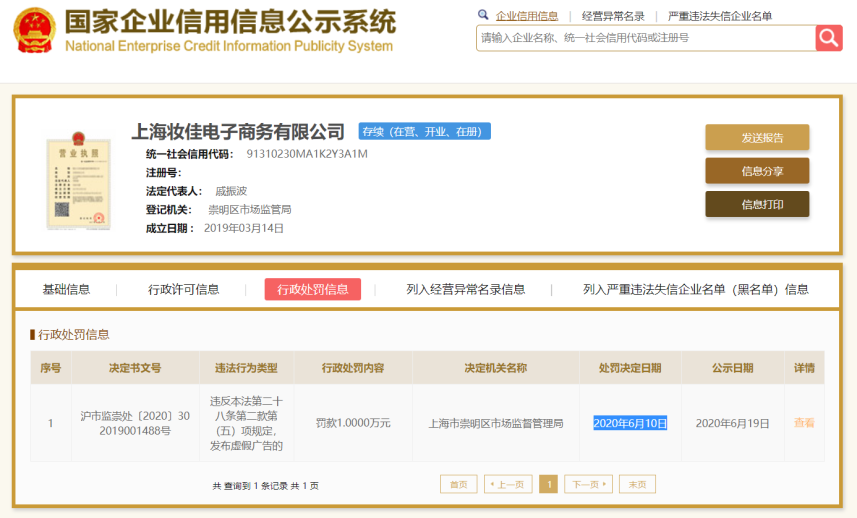Click 查看 to view penalty details
This screenshot has width=857, height=518.
(x=804, y=423)
